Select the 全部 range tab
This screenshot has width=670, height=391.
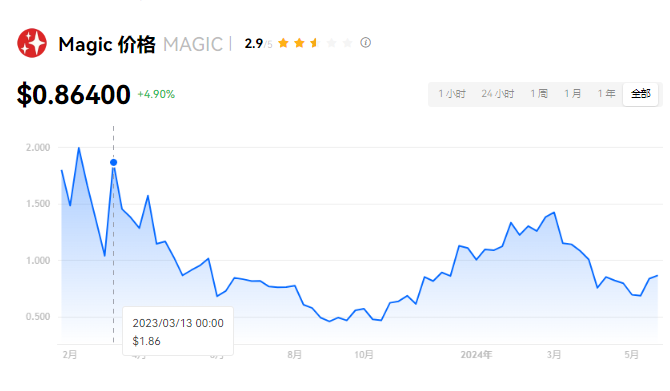(641, 94)
